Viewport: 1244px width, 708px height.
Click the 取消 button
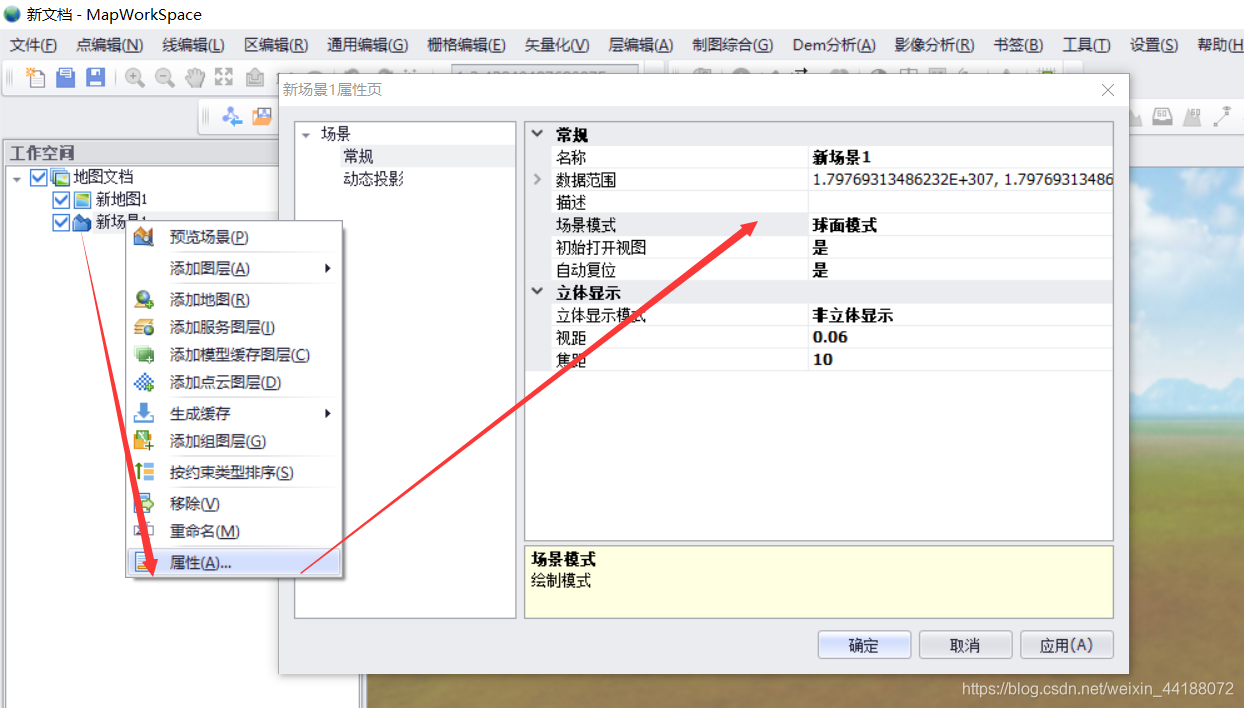(965, 645)
